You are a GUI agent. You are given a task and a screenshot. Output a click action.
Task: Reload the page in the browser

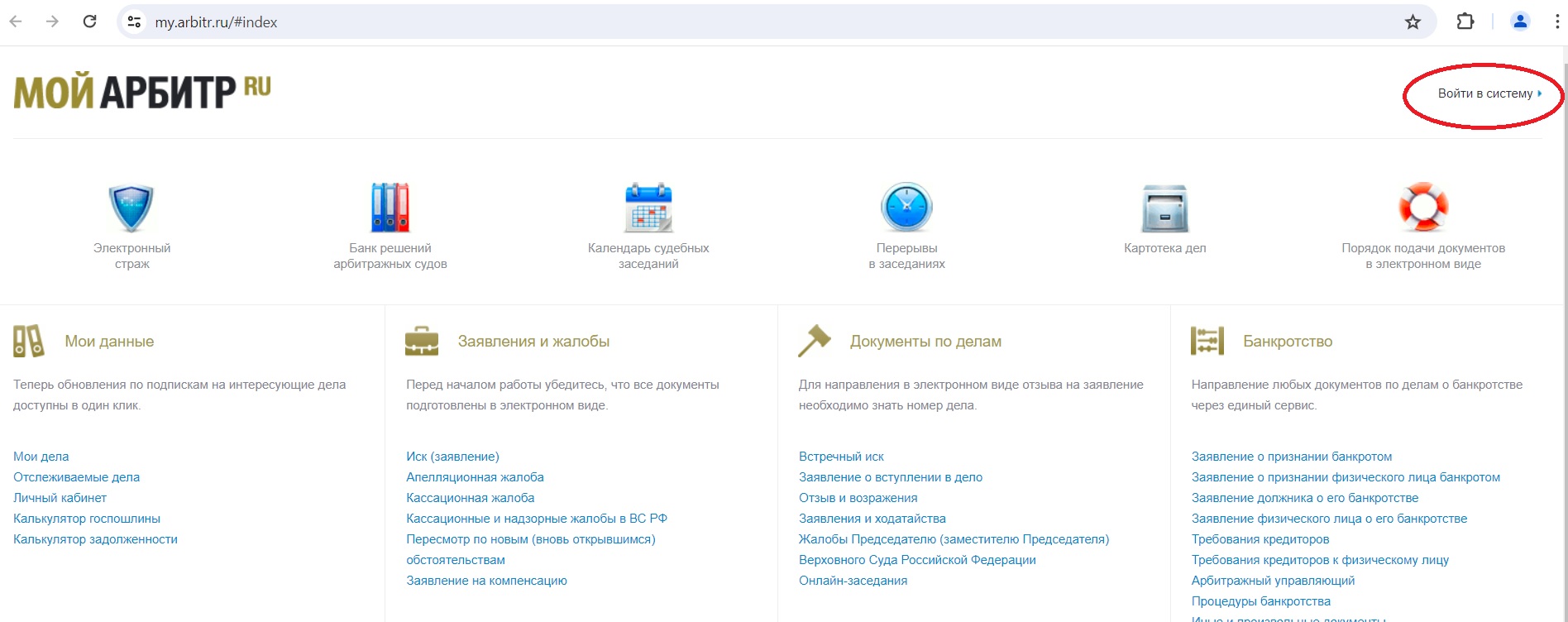tap(90, 22)
